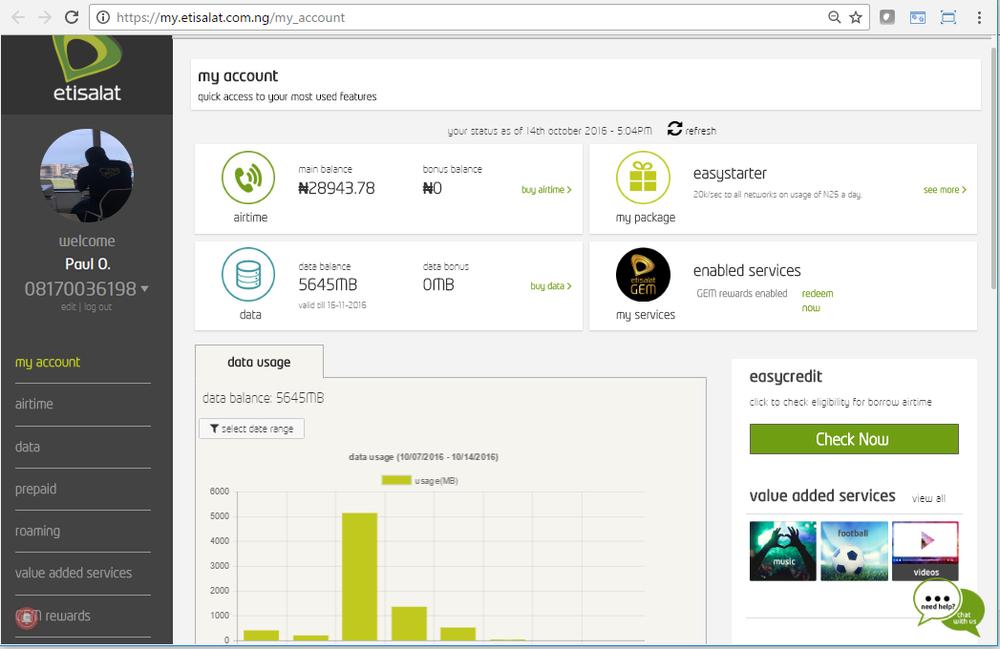Click see more for easystarter package
Image resolution: width=1000 pixels, height=649 pixels.
[945, 189]
